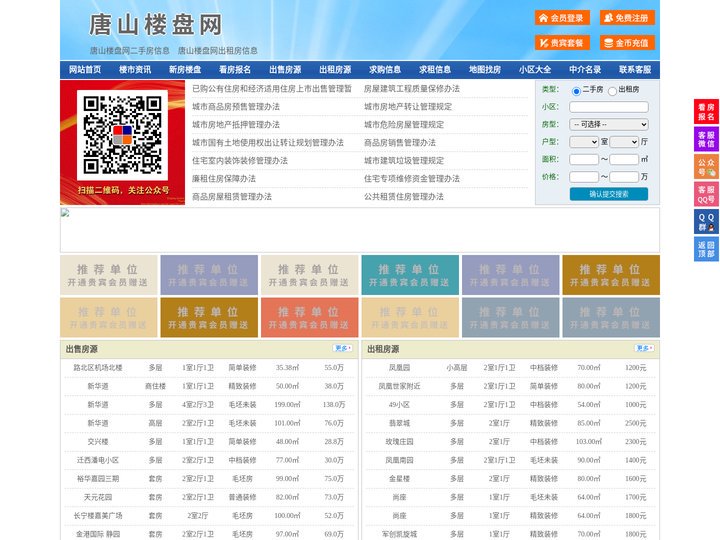Viewport: 720px width, 540px height.
Task: Open link 商品房销售管理办法
Action: coord(400,143)
